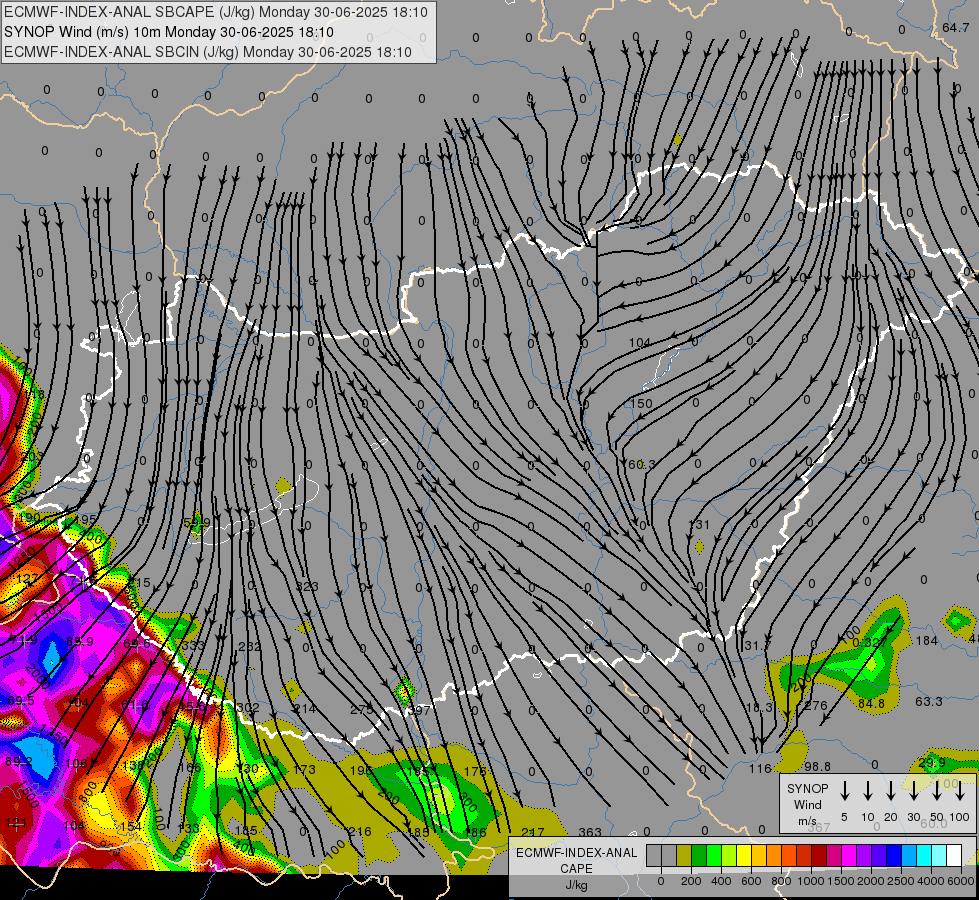Click the 131 value on the map
The height and width of the screenshot is (900, 979).
[x=699, y=525]
